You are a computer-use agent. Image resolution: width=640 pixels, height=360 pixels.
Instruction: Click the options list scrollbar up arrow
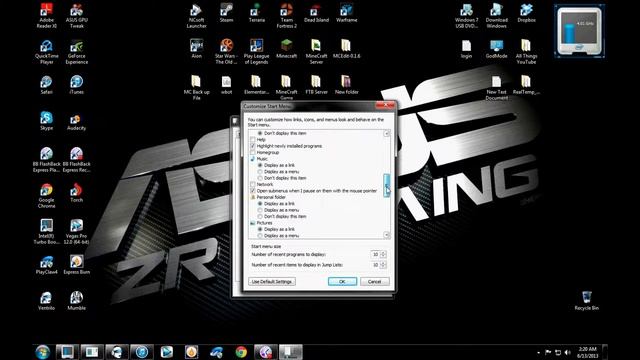pyautogui.click(x=387, y=133)
